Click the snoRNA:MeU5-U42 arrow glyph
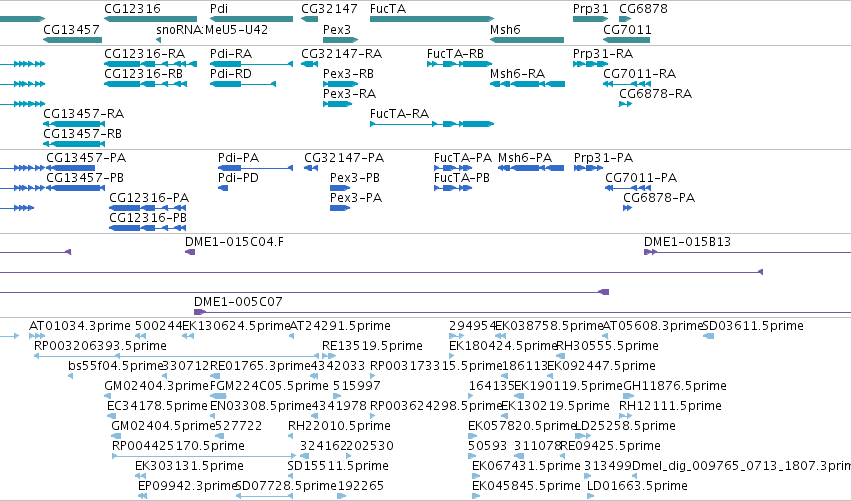 [x=158, y=40]
